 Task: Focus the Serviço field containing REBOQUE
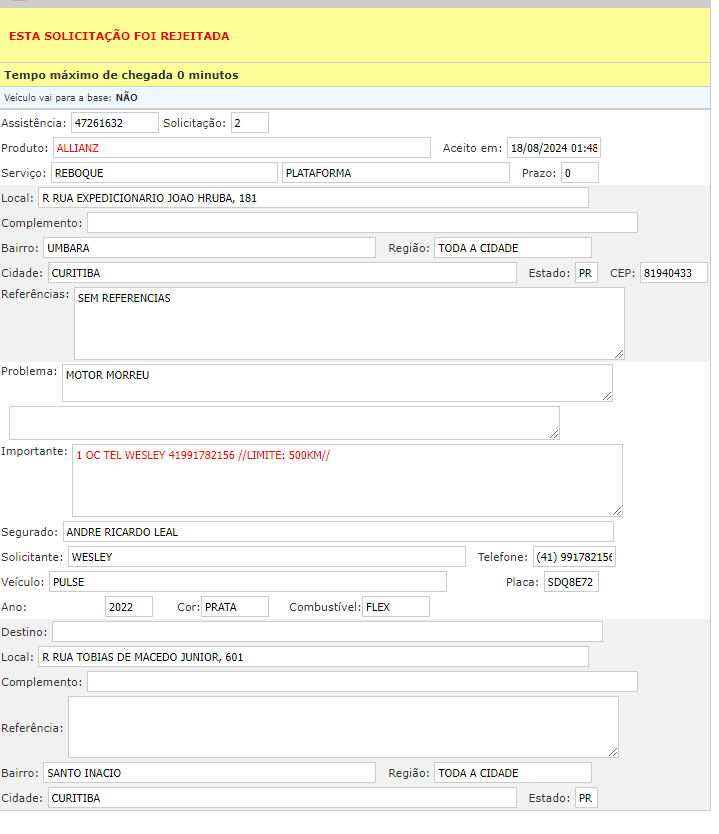pyautogui.click(x=163, y=173)
